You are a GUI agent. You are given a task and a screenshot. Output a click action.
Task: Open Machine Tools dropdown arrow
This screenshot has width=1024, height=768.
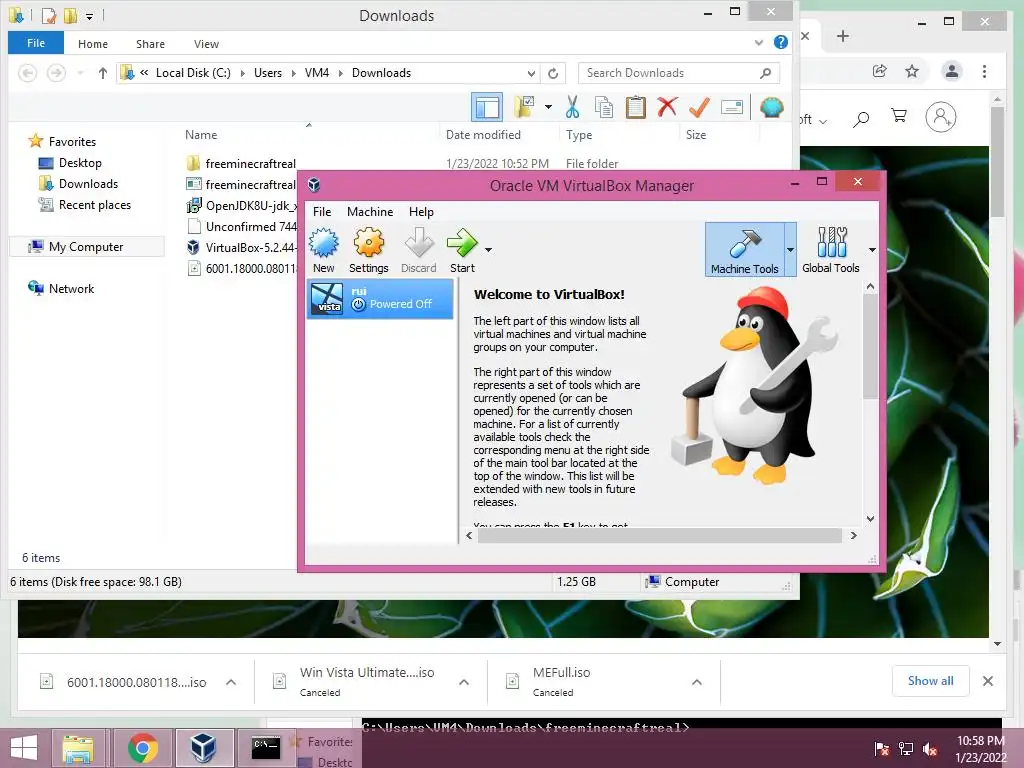790,249
